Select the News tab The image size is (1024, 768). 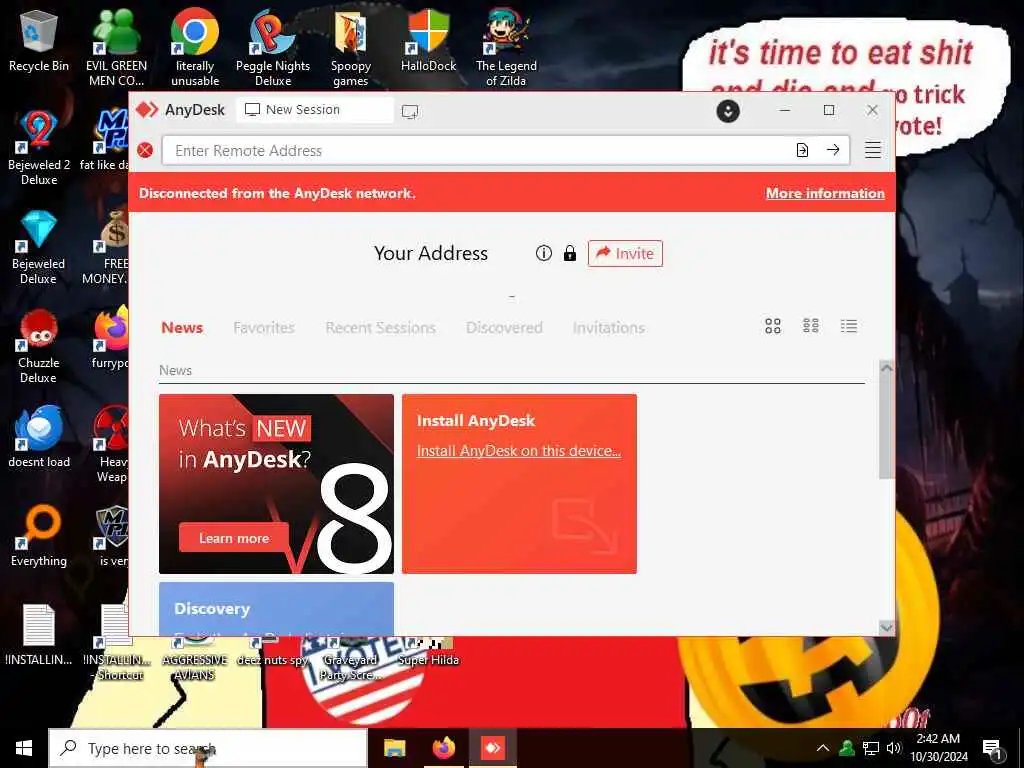(x=182, y=327)
